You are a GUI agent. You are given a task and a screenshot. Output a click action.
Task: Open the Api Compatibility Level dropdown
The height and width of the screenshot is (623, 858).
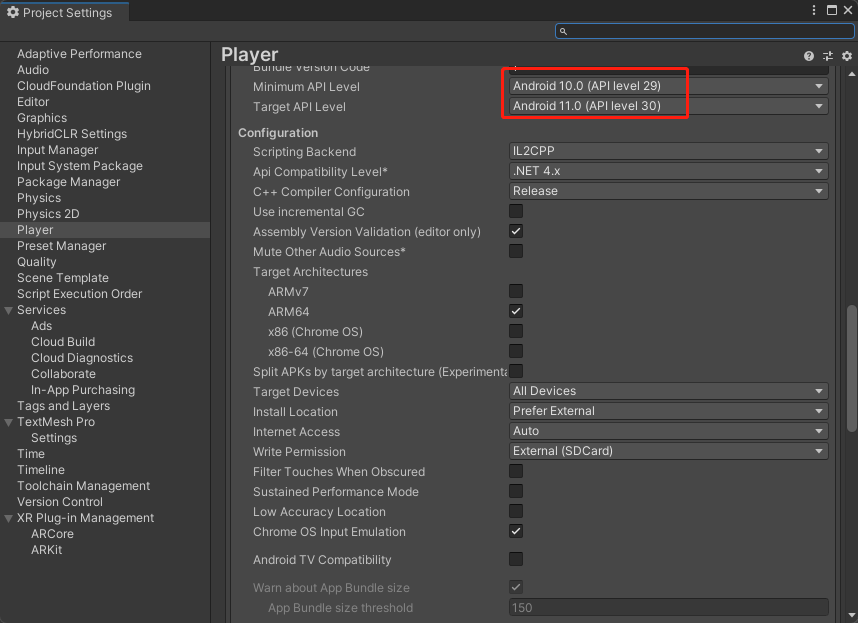coord(668,171)
